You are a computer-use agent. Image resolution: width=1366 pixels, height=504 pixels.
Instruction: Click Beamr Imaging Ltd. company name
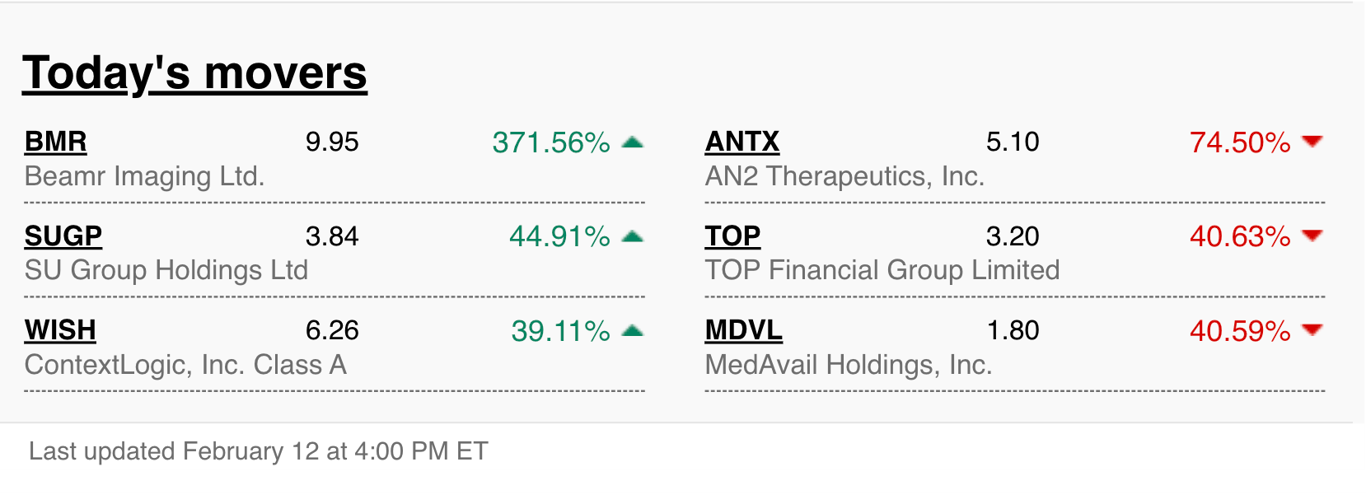point(144,177)
